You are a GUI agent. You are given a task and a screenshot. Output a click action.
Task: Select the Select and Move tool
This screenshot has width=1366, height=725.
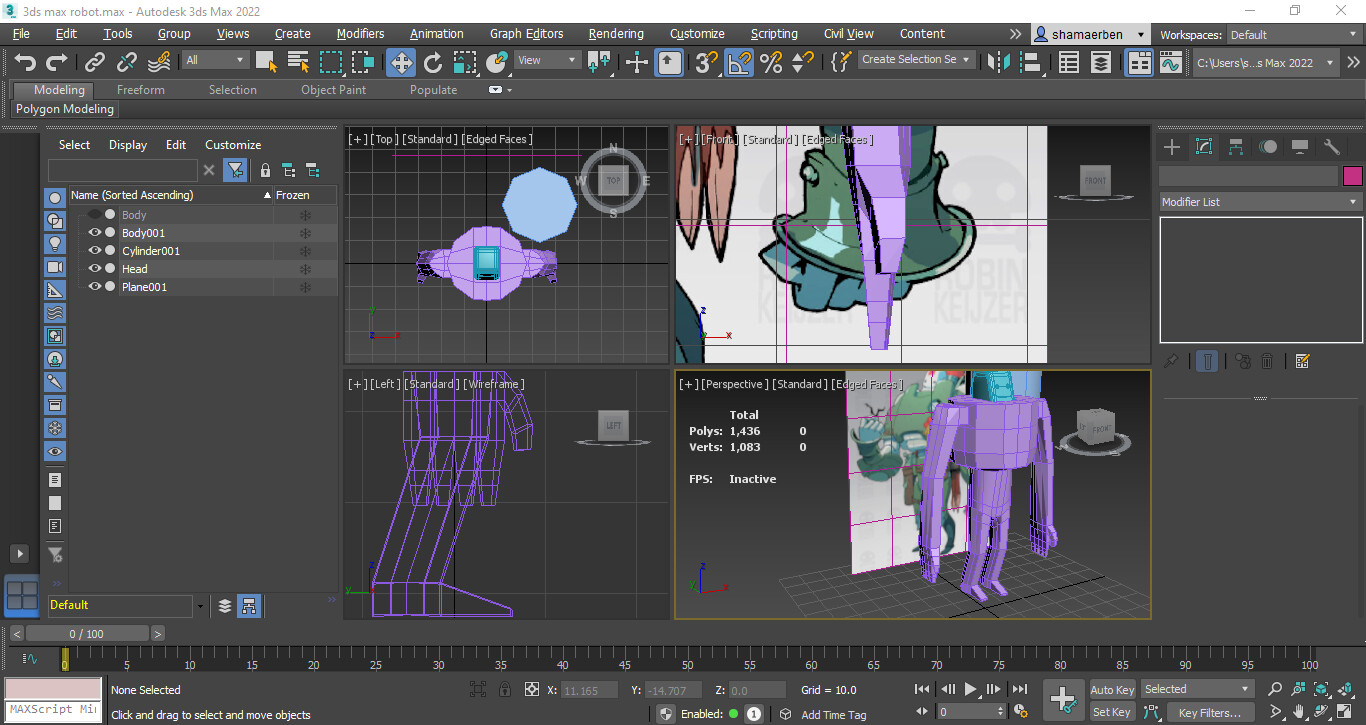click(x=400, y=62)
